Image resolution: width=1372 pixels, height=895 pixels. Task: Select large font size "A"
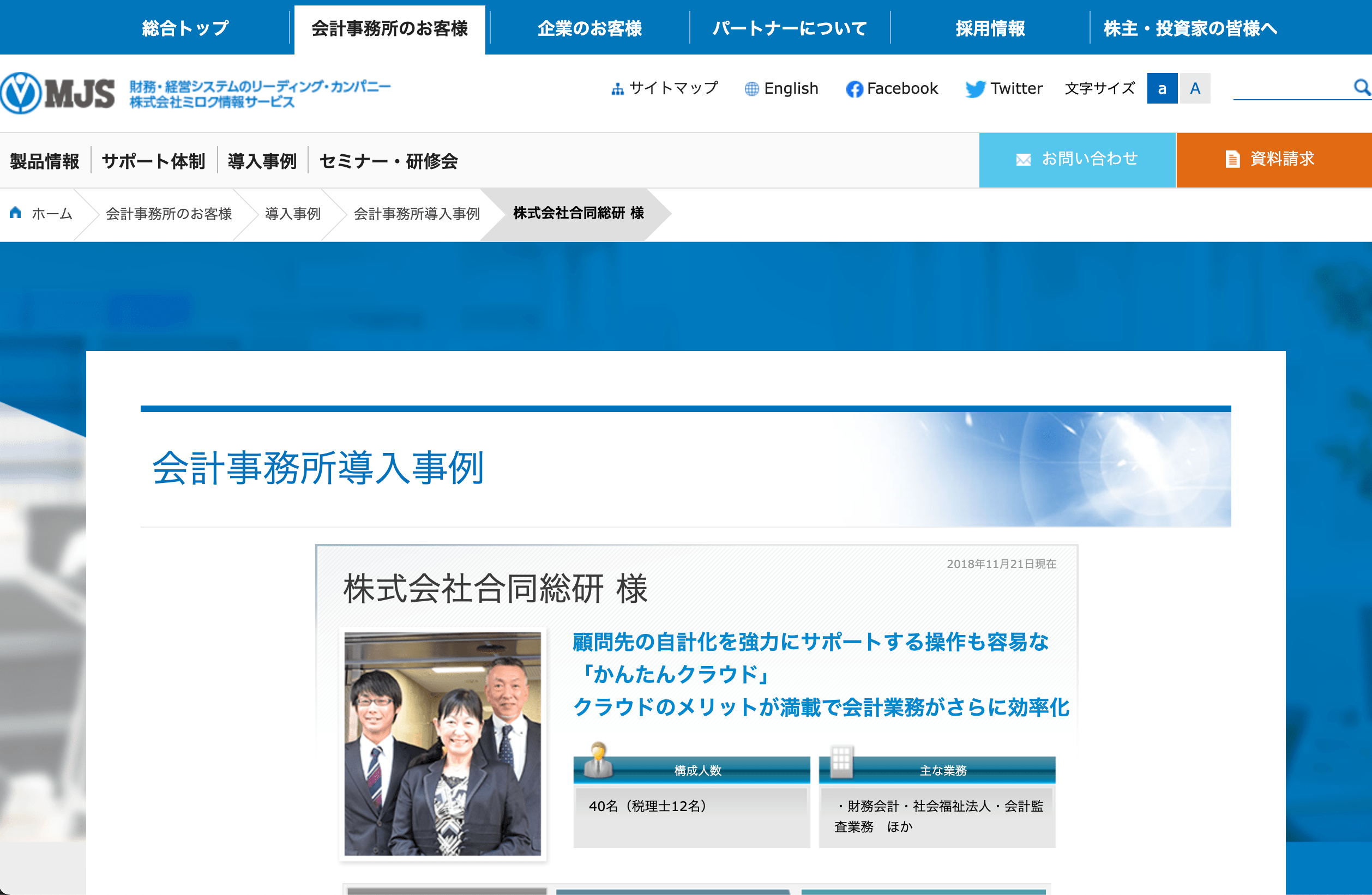click(1195, 88)
